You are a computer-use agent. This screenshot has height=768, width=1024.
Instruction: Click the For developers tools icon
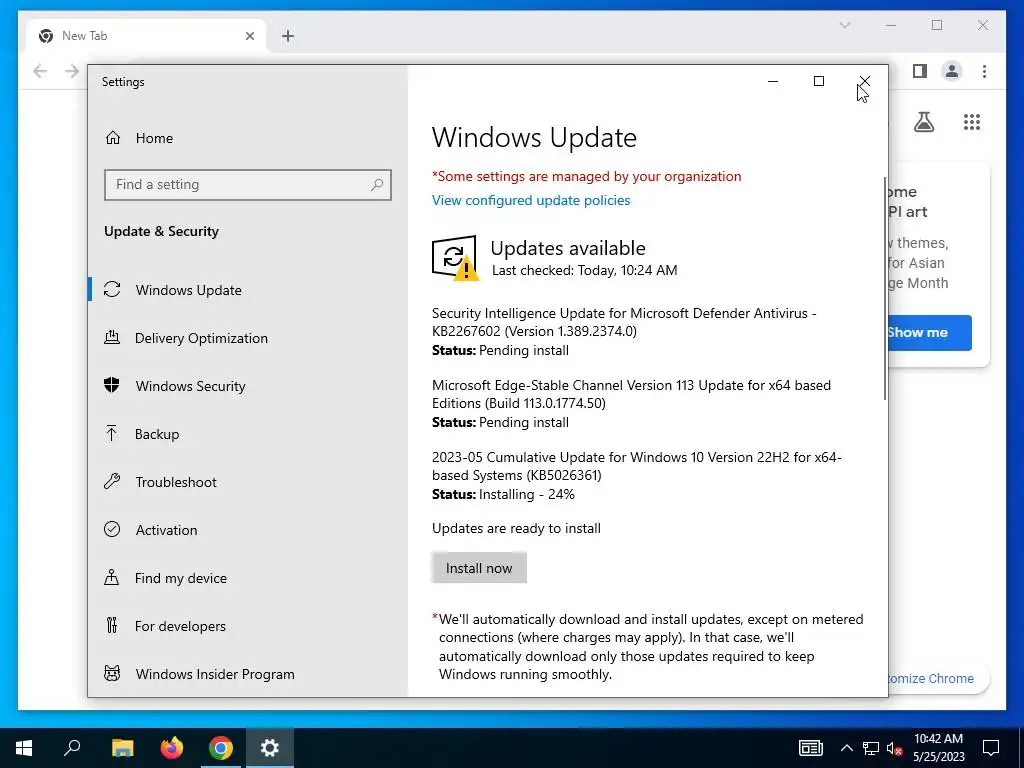[112, 625]
